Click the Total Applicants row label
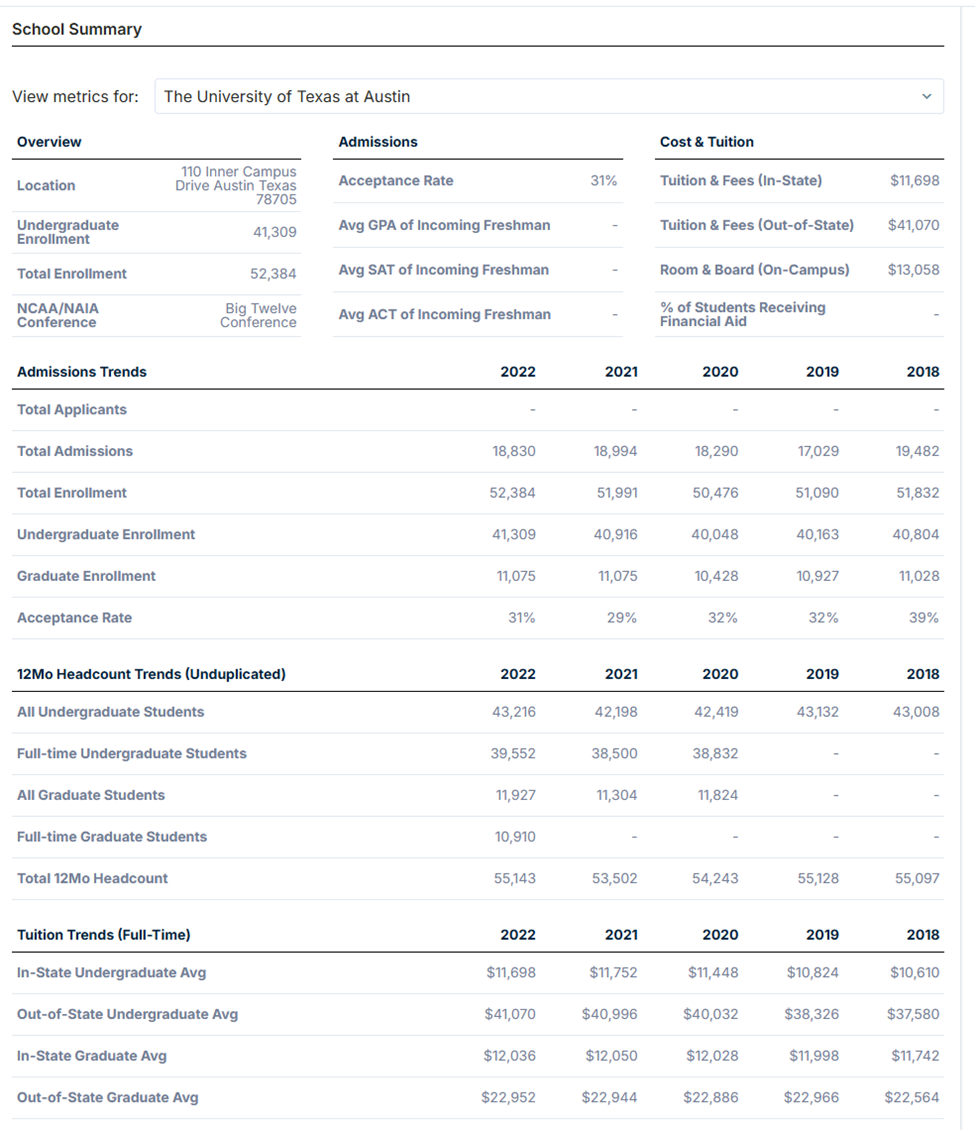Image resolution: width=975 pixels, height=1130 pixels. [72, 409]
